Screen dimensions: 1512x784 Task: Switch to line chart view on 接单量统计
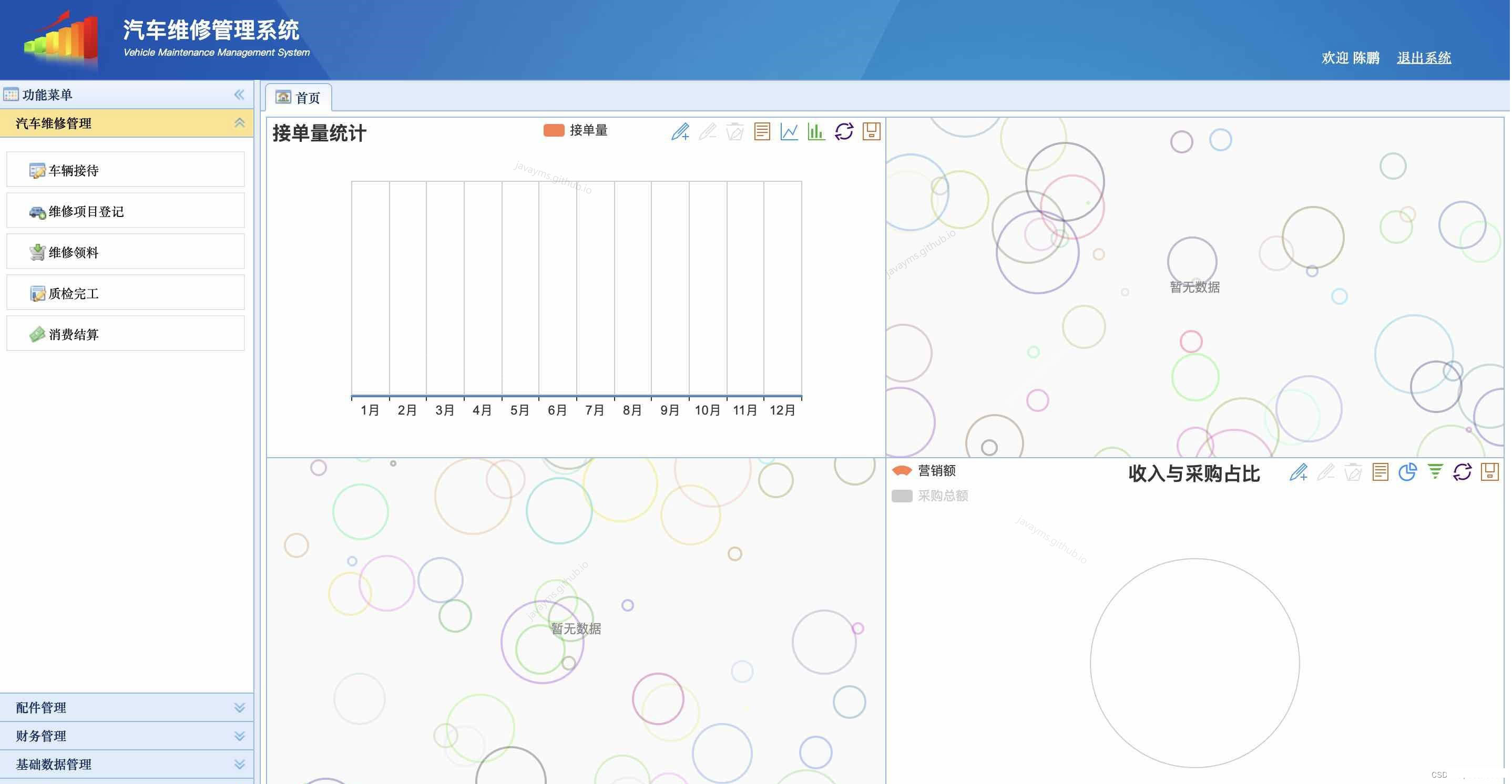[x=789, y=131]
